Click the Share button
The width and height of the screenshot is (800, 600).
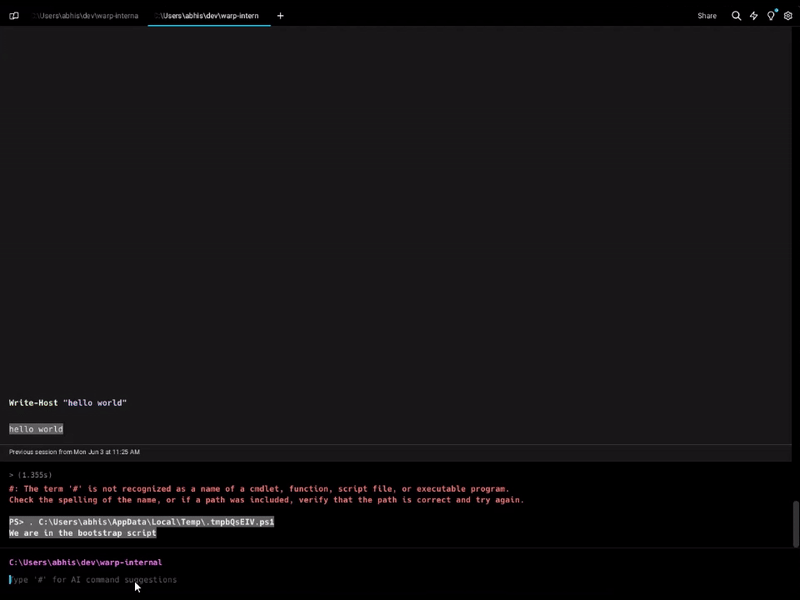pyautogui.click(x=707, y=15)
